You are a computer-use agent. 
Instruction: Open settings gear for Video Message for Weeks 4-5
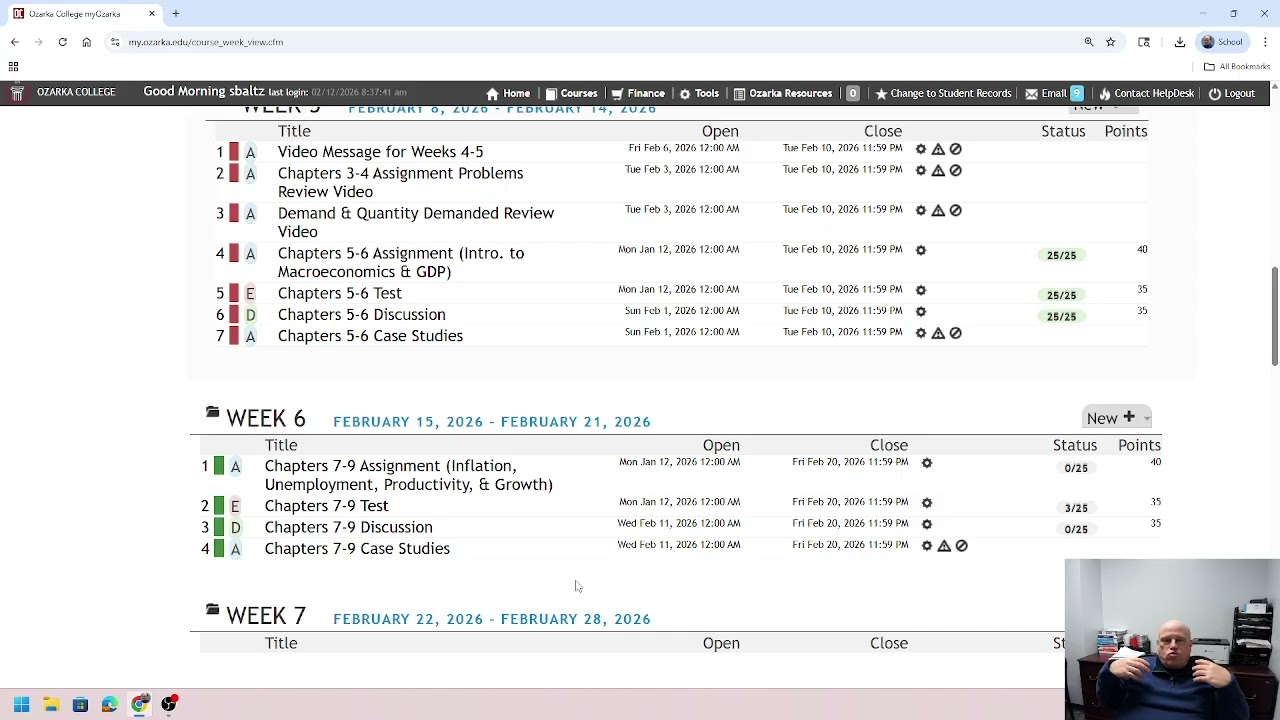(921, 149)
